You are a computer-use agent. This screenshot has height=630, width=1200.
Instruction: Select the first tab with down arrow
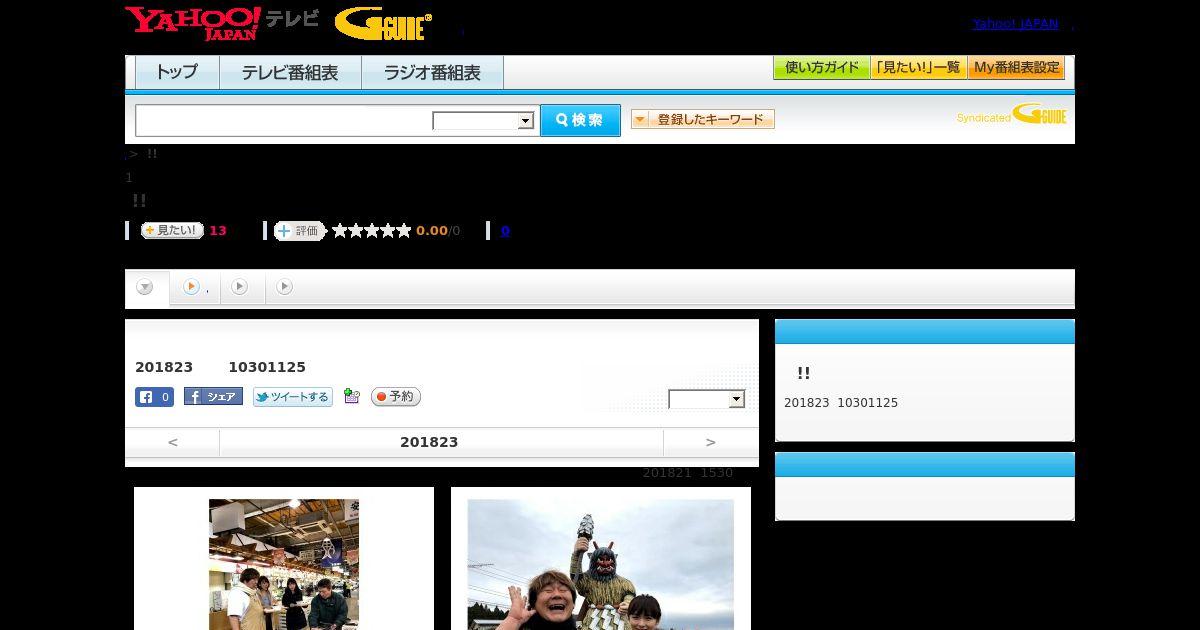146,288
